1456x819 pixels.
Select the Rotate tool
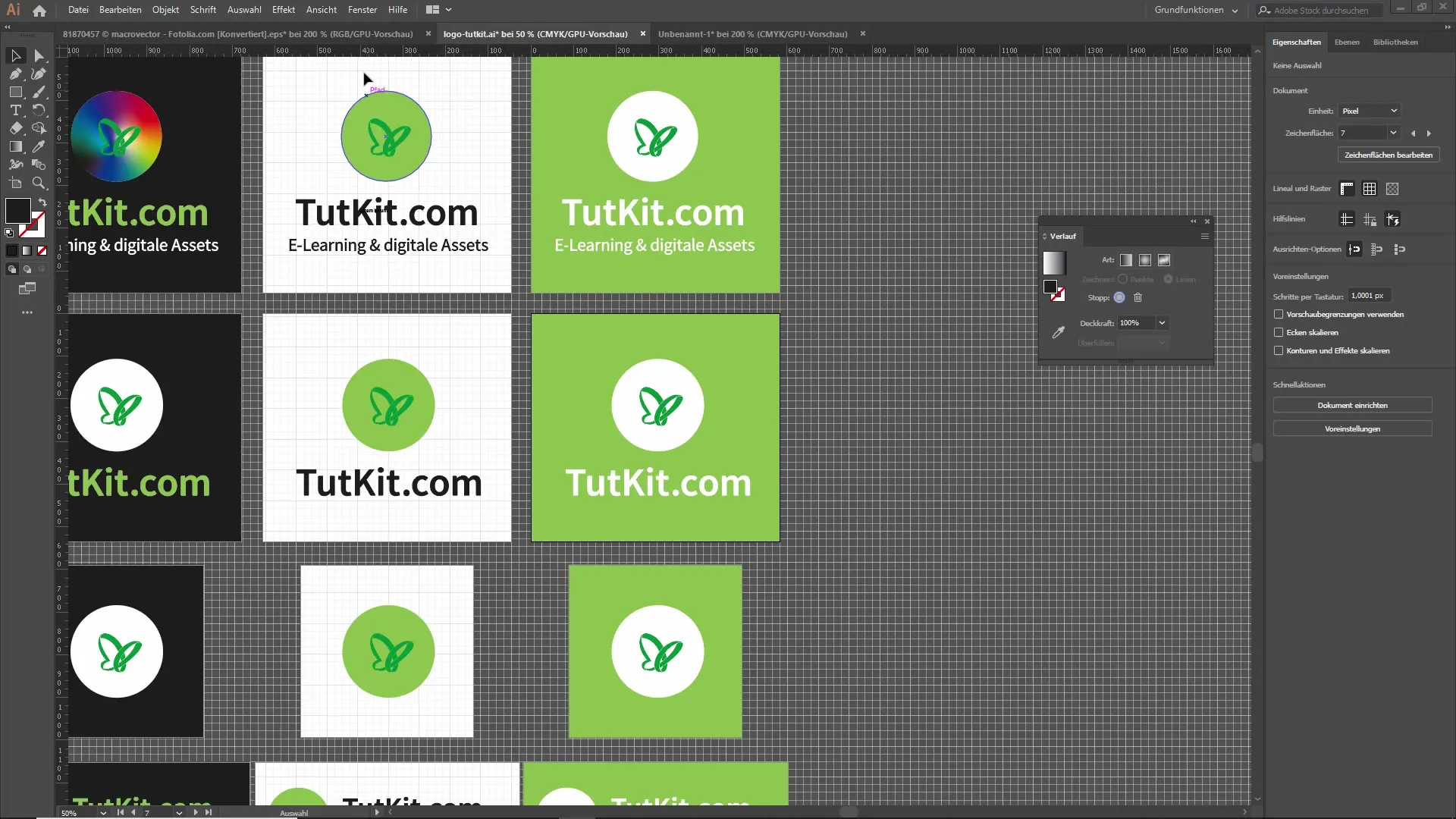point(39,110)
